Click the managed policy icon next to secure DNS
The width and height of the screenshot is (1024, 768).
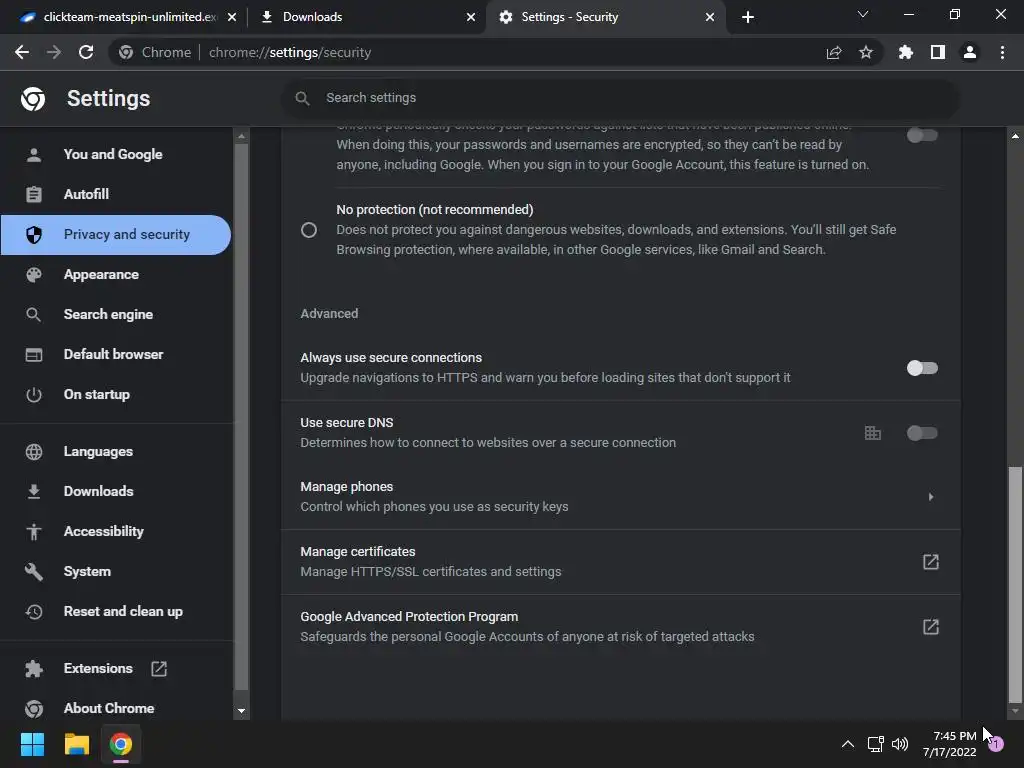coord(872,433)
